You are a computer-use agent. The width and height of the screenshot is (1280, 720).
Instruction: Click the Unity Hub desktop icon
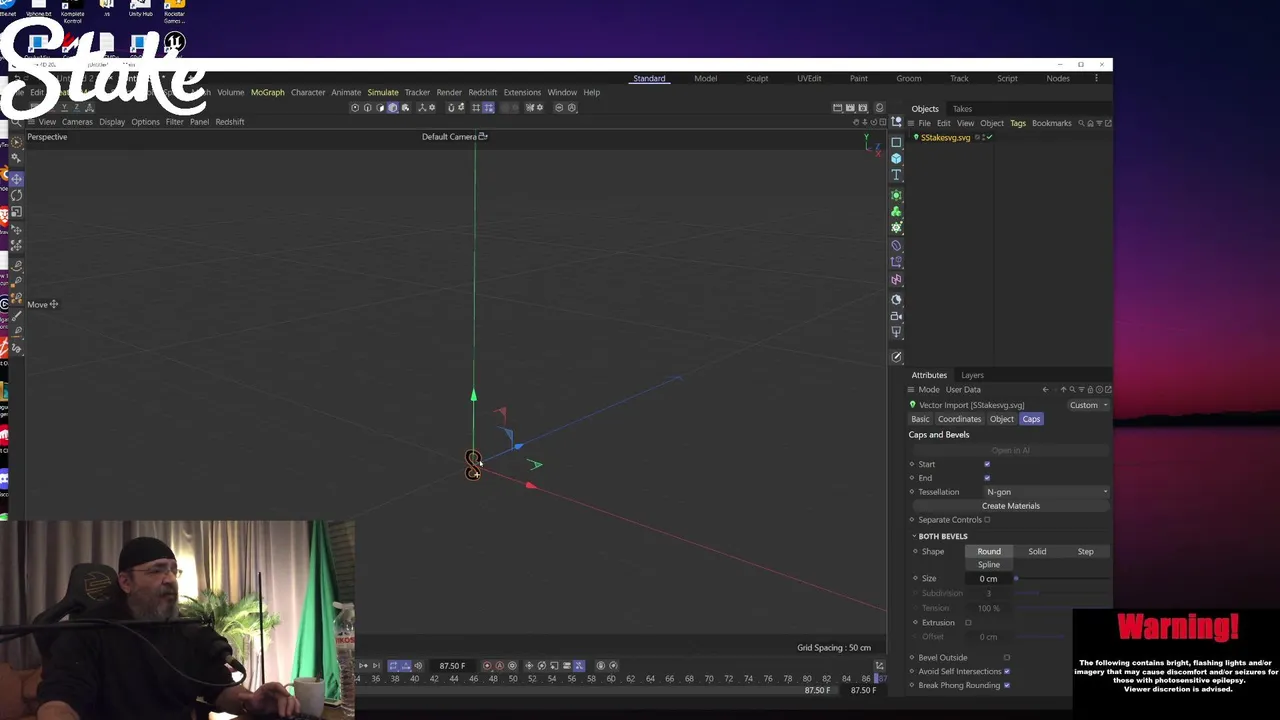141,10
